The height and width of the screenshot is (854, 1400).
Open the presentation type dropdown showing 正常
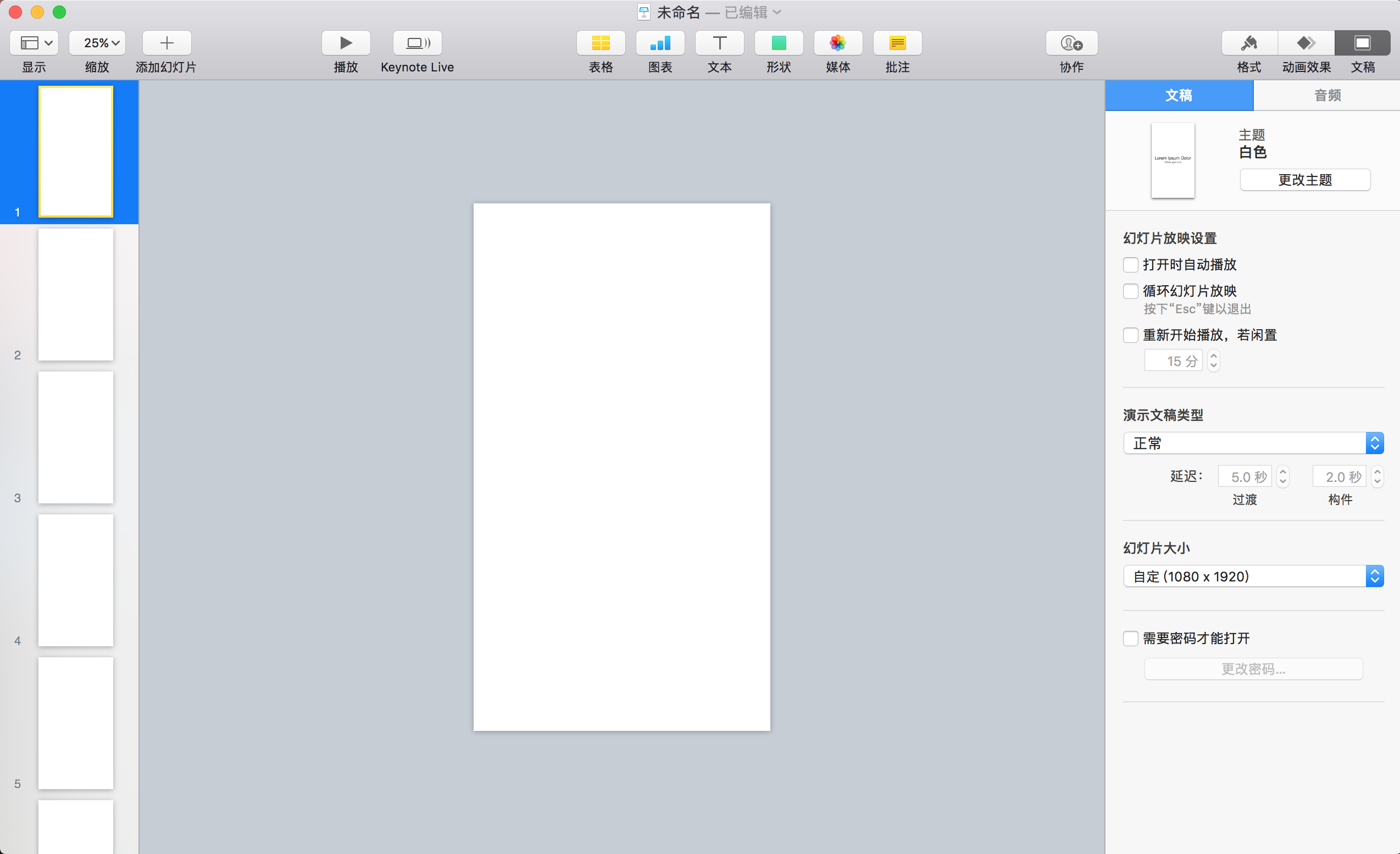1253,443
